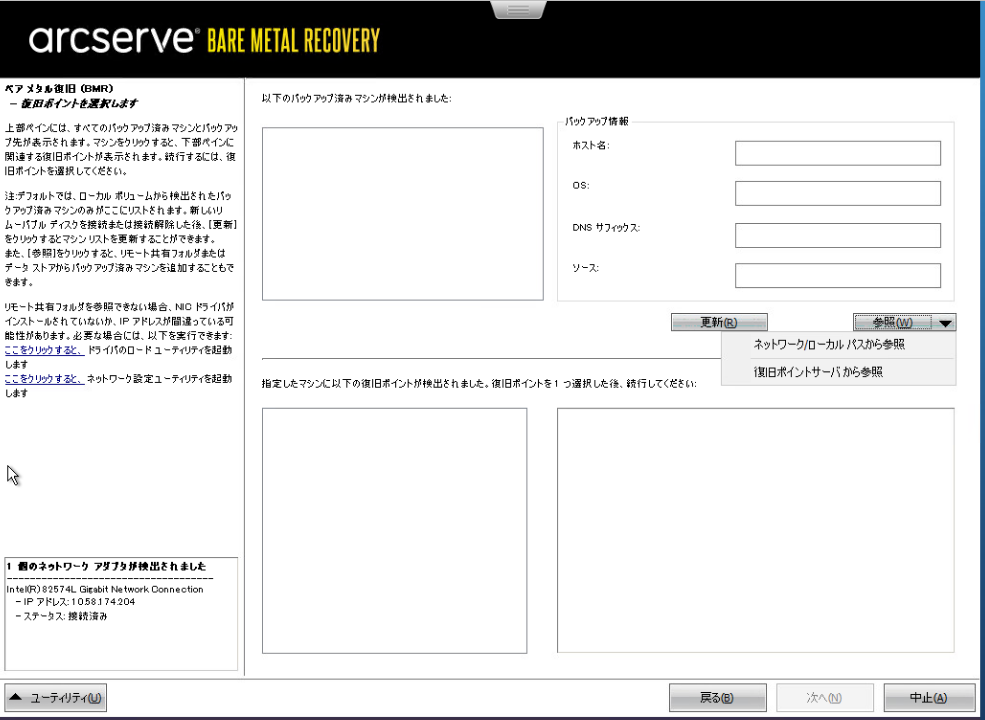Click the DNS サフィックス input field
This screenshot has height=720, width=985.
coord(837,235)
